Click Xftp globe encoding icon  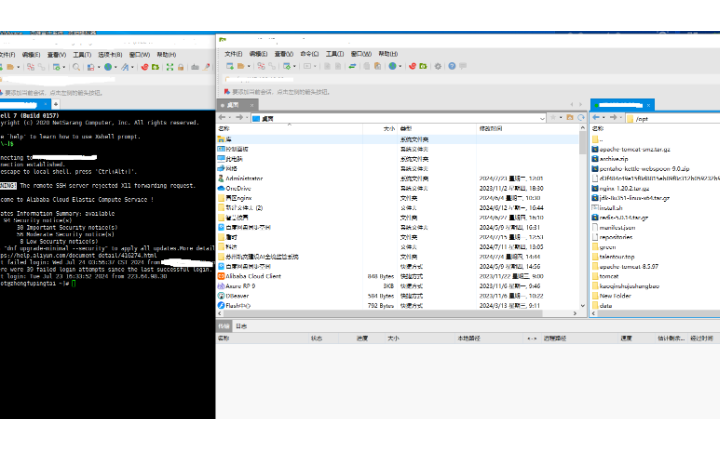click(x=392, y=66)
